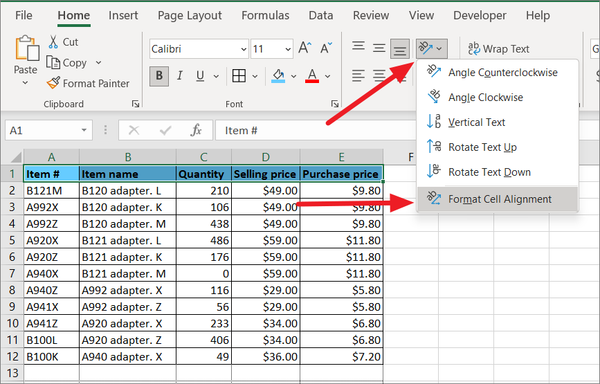This screenshot has height=384, width=600.
Task: Click the Orientation text angle icon
Action: click(426, 49)
